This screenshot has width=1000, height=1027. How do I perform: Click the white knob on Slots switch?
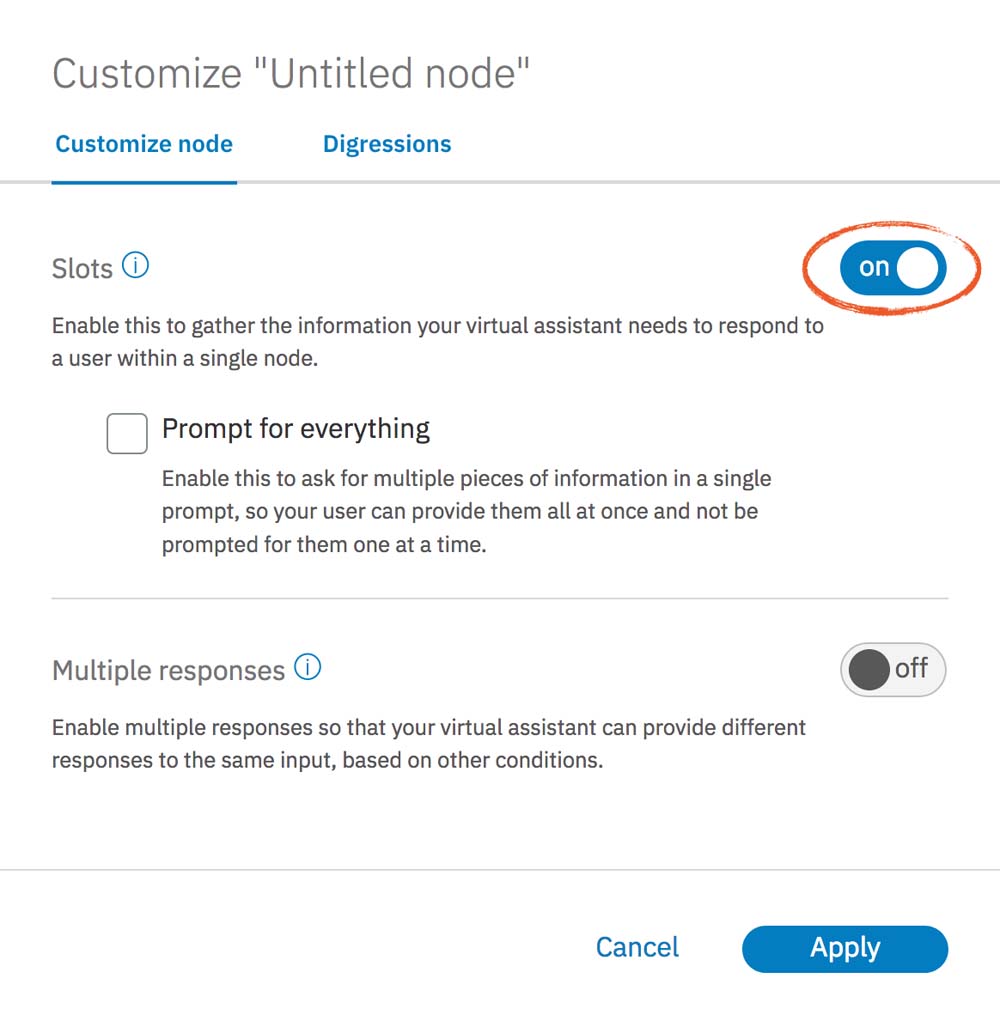click(x=918, y=267)
